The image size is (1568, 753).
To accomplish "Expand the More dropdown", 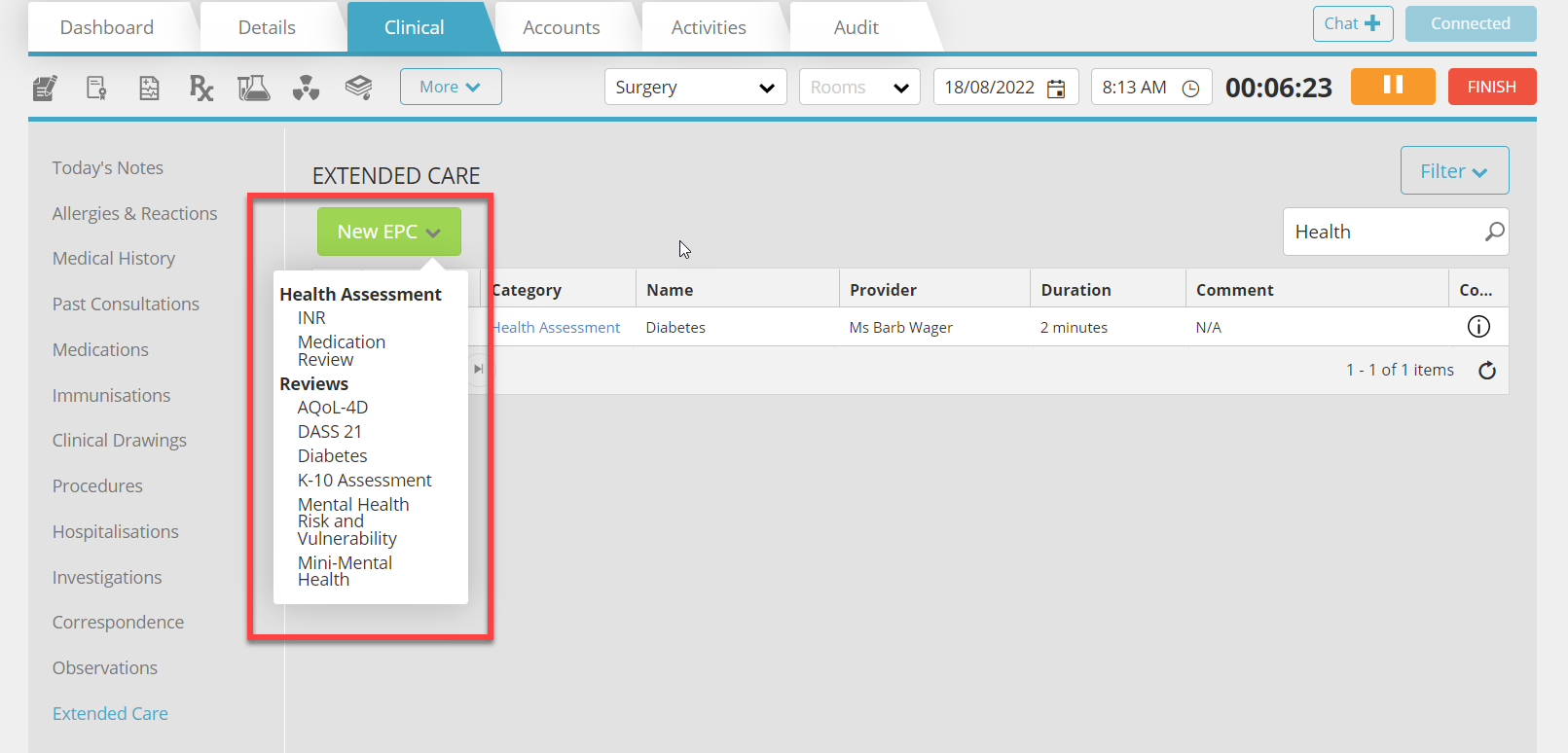I will coord(451,87).
